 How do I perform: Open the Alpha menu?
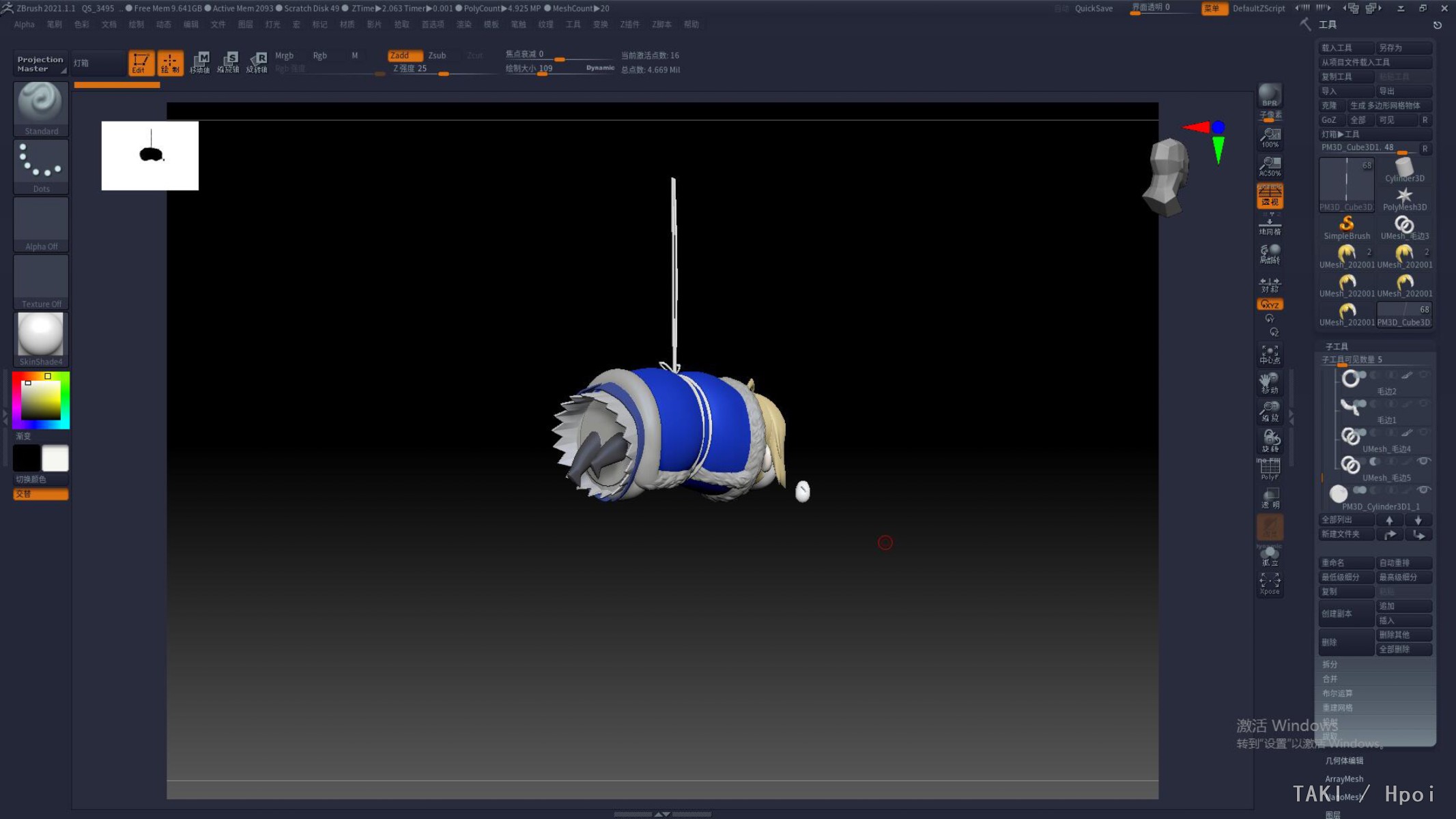24,25
